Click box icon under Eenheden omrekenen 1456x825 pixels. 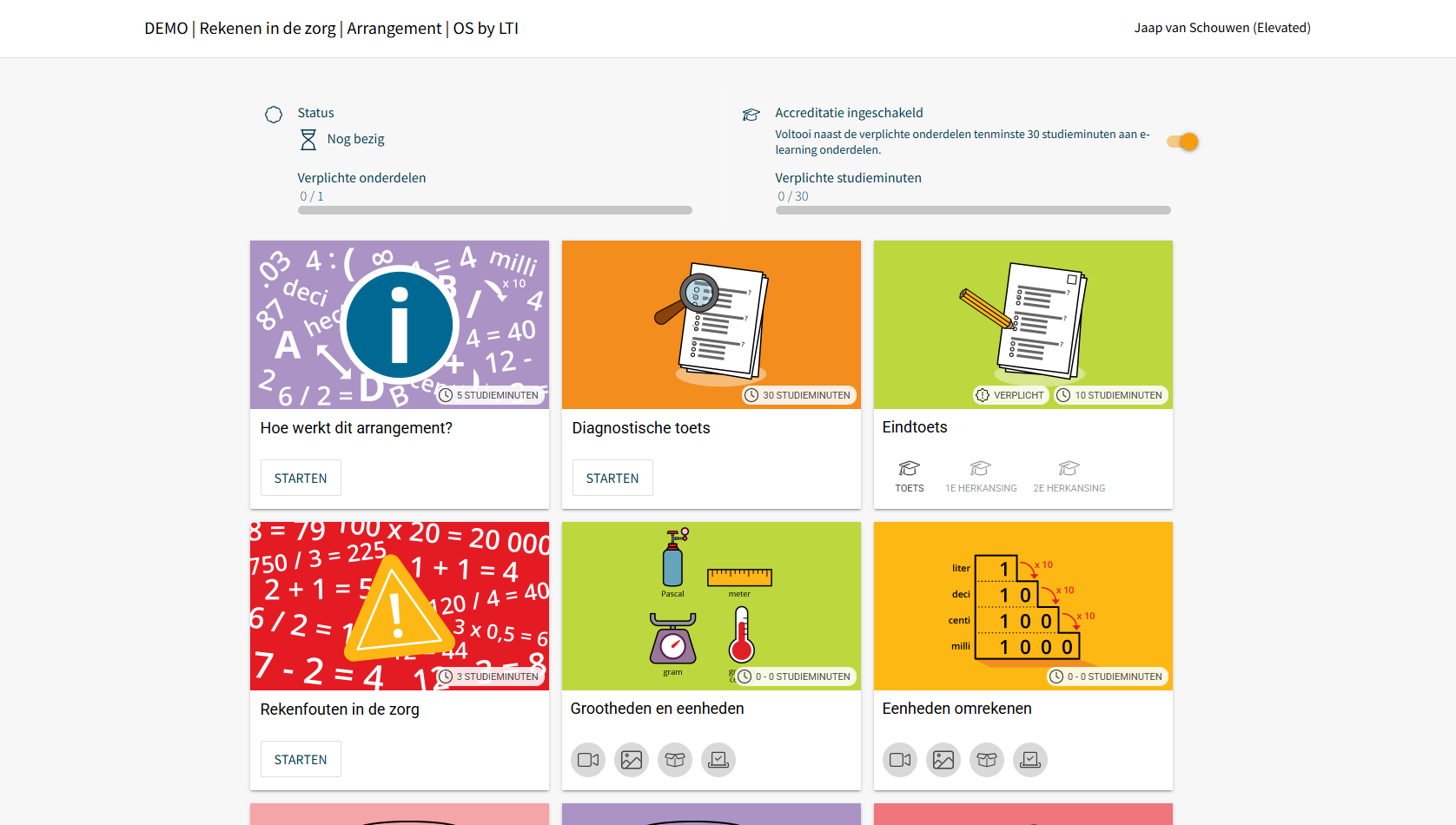pos(987,760)
